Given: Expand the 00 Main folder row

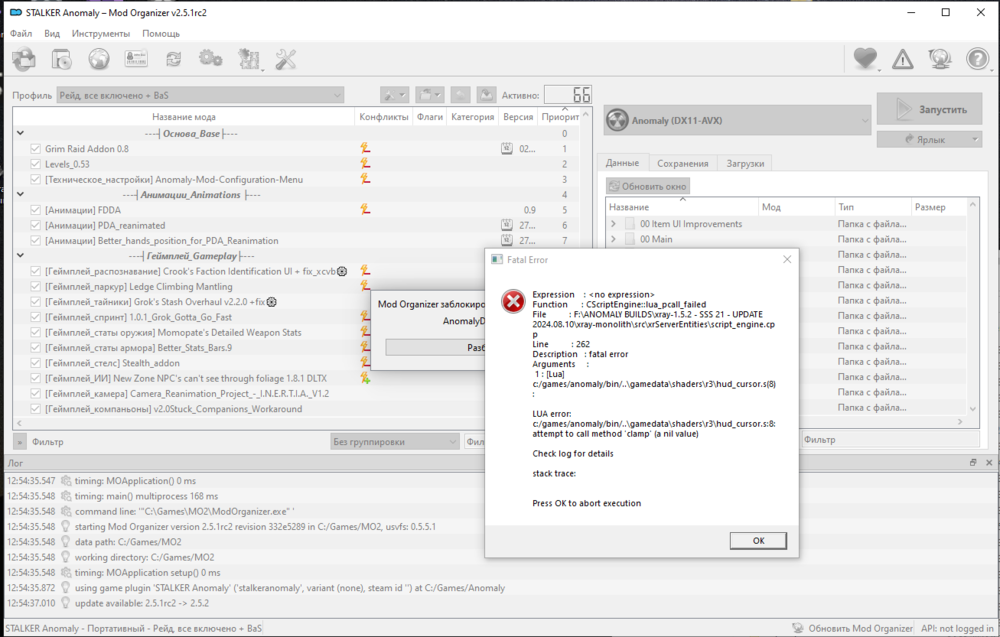Looking at the screenshot, I should pos(614,239).
